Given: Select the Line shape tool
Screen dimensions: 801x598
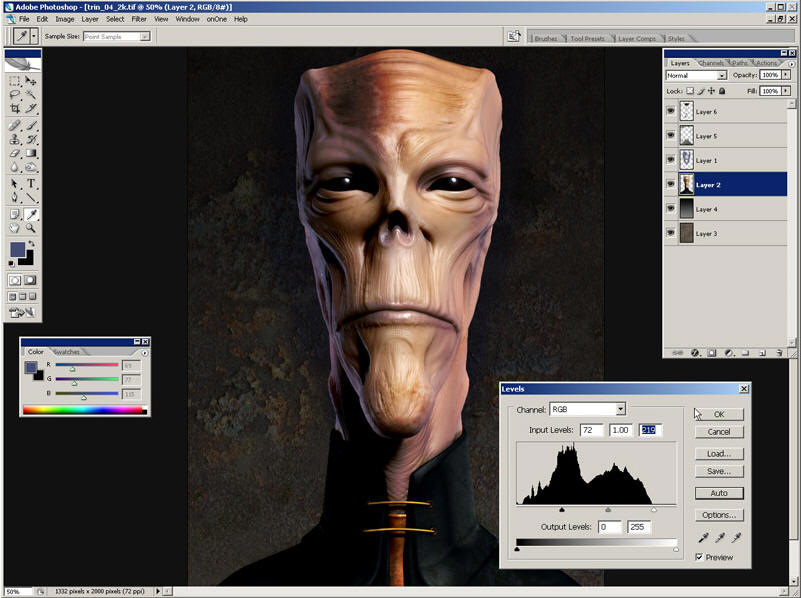Looking at the screenshot, I should 31,197.
